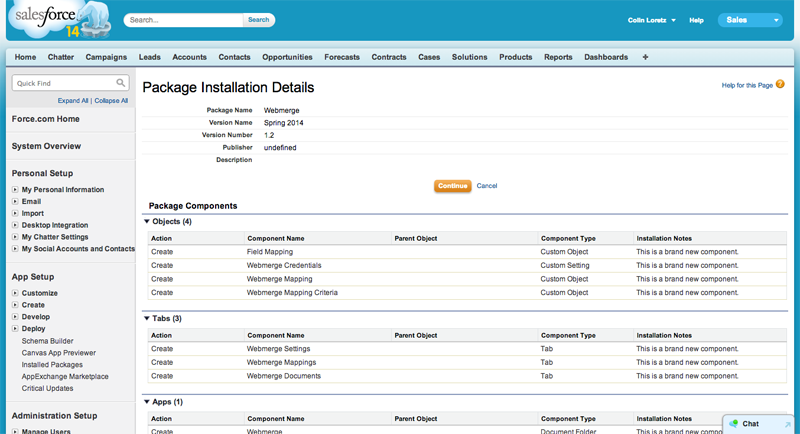Screen dimensions: 800x434
Task: Select Webmerge Mapping Criteria cell
Action: point(292,292)
